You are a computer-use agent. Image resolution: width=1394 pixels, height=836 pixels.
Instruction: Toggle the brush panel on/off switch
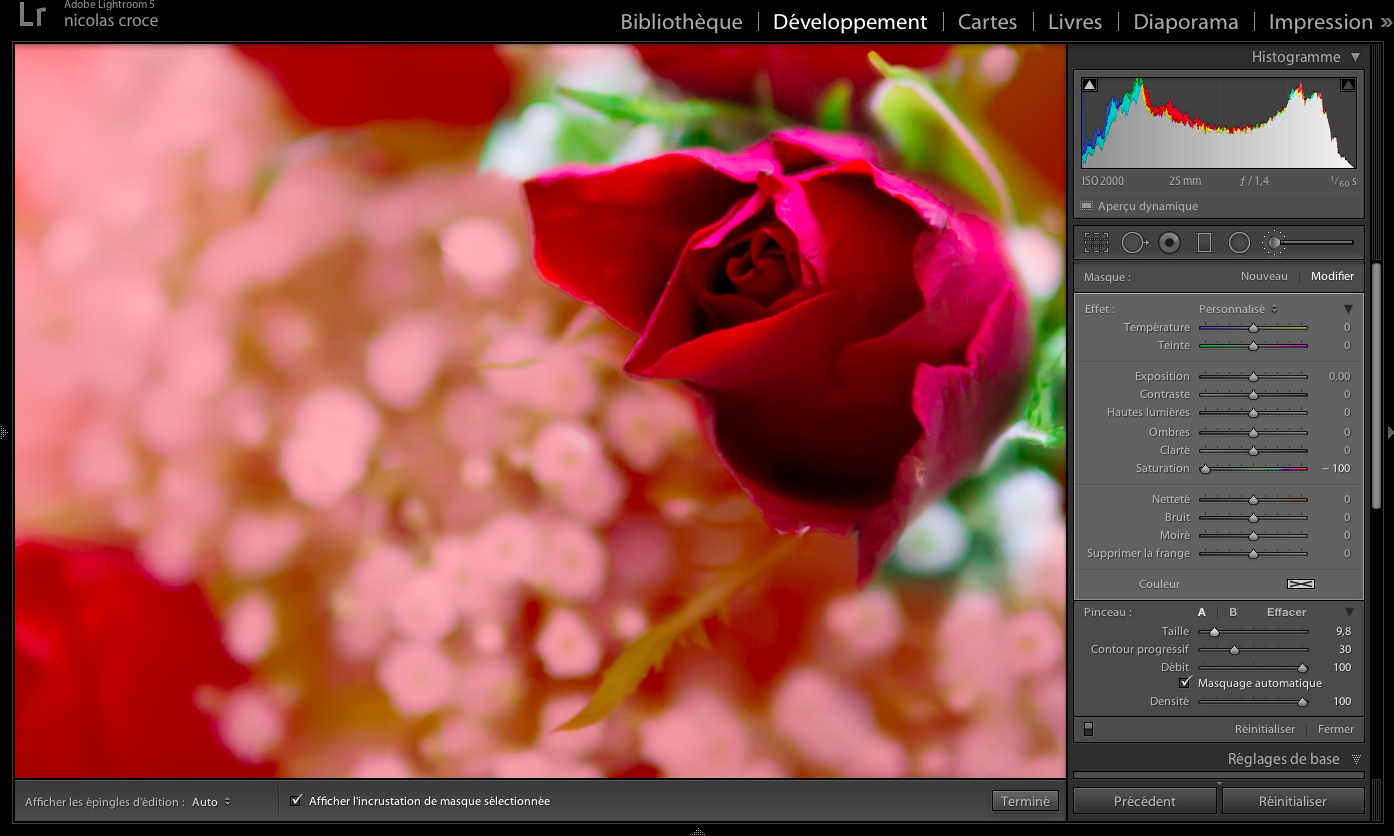pos(1089,729)
